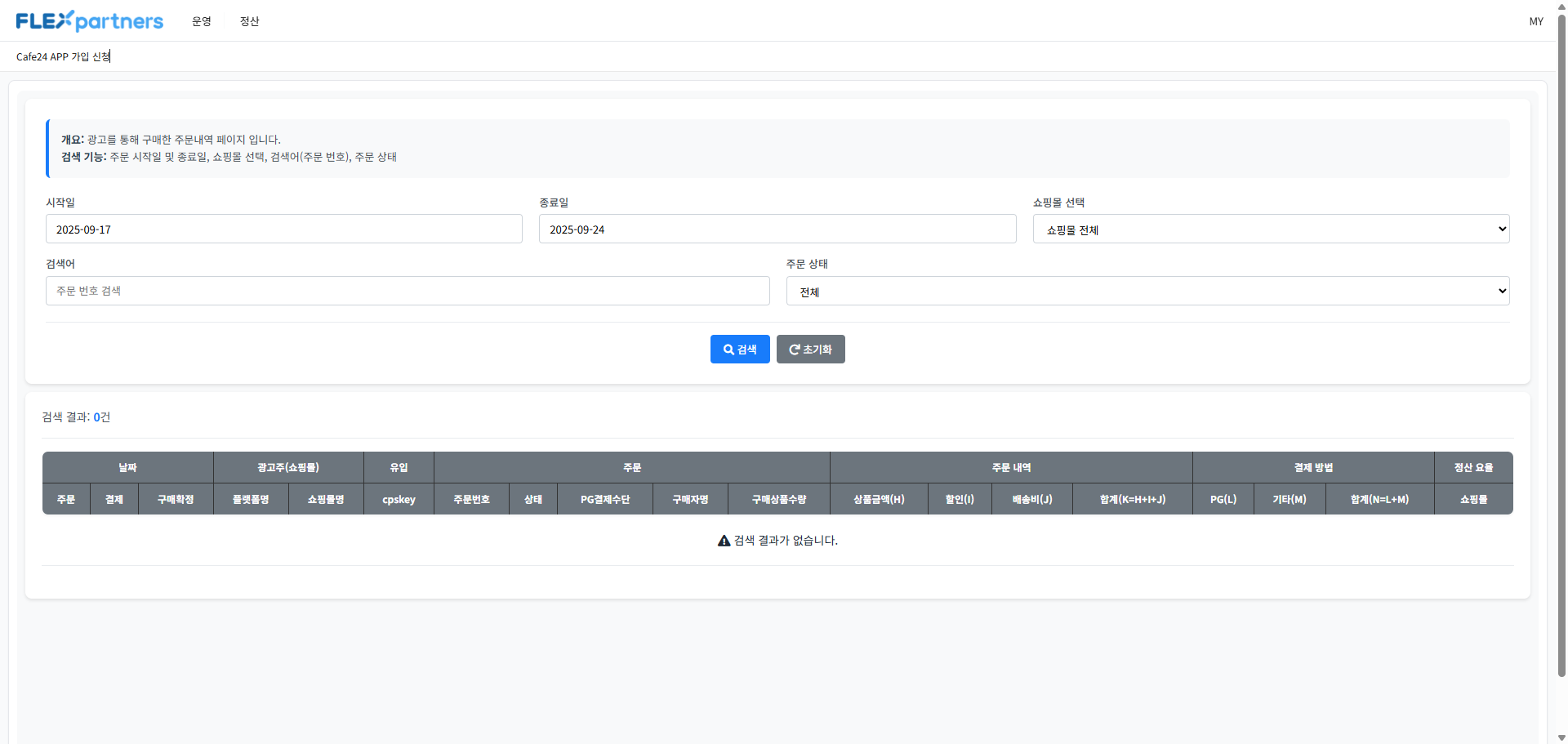
Task: Click the 주문번호 column header
Action: click(471, 499)
